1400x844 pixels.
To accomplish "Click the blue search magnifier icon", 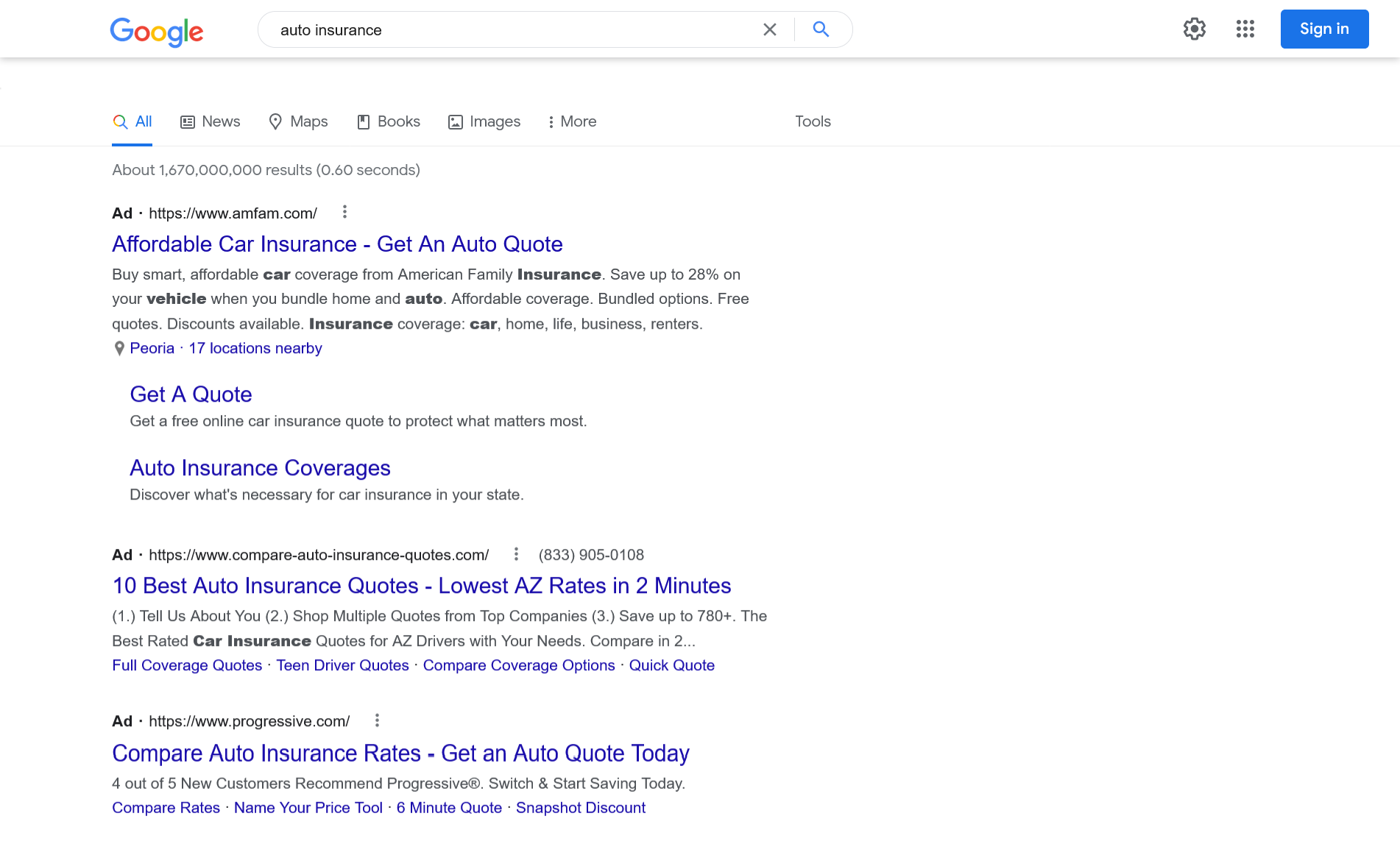I will 821,29.
